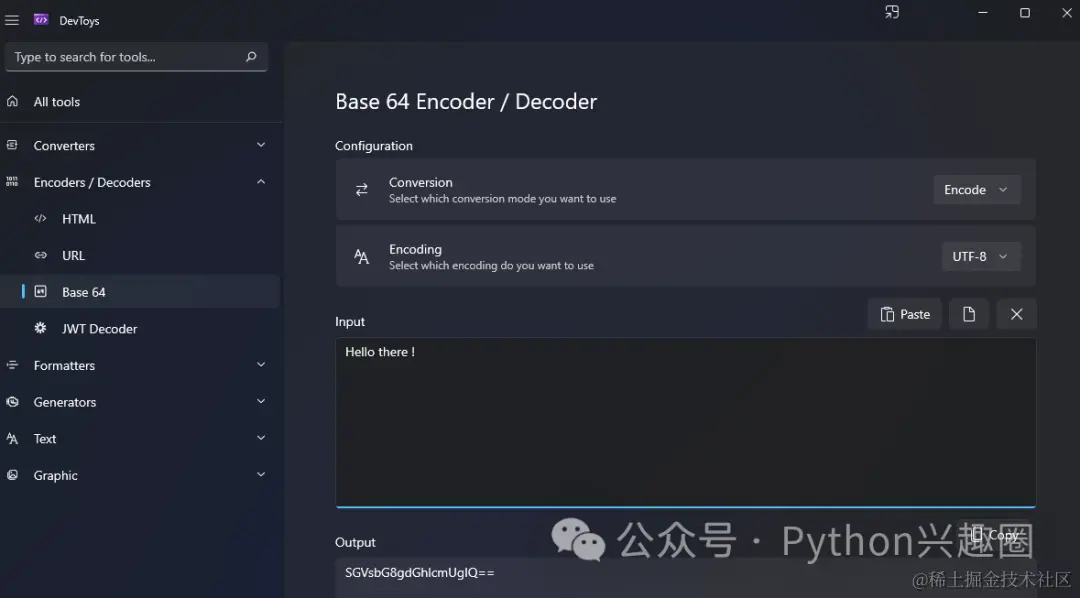Viewport: 1080px width, 598px height.
Task: Expand the Converters group chevron
Action: (261, 145)
